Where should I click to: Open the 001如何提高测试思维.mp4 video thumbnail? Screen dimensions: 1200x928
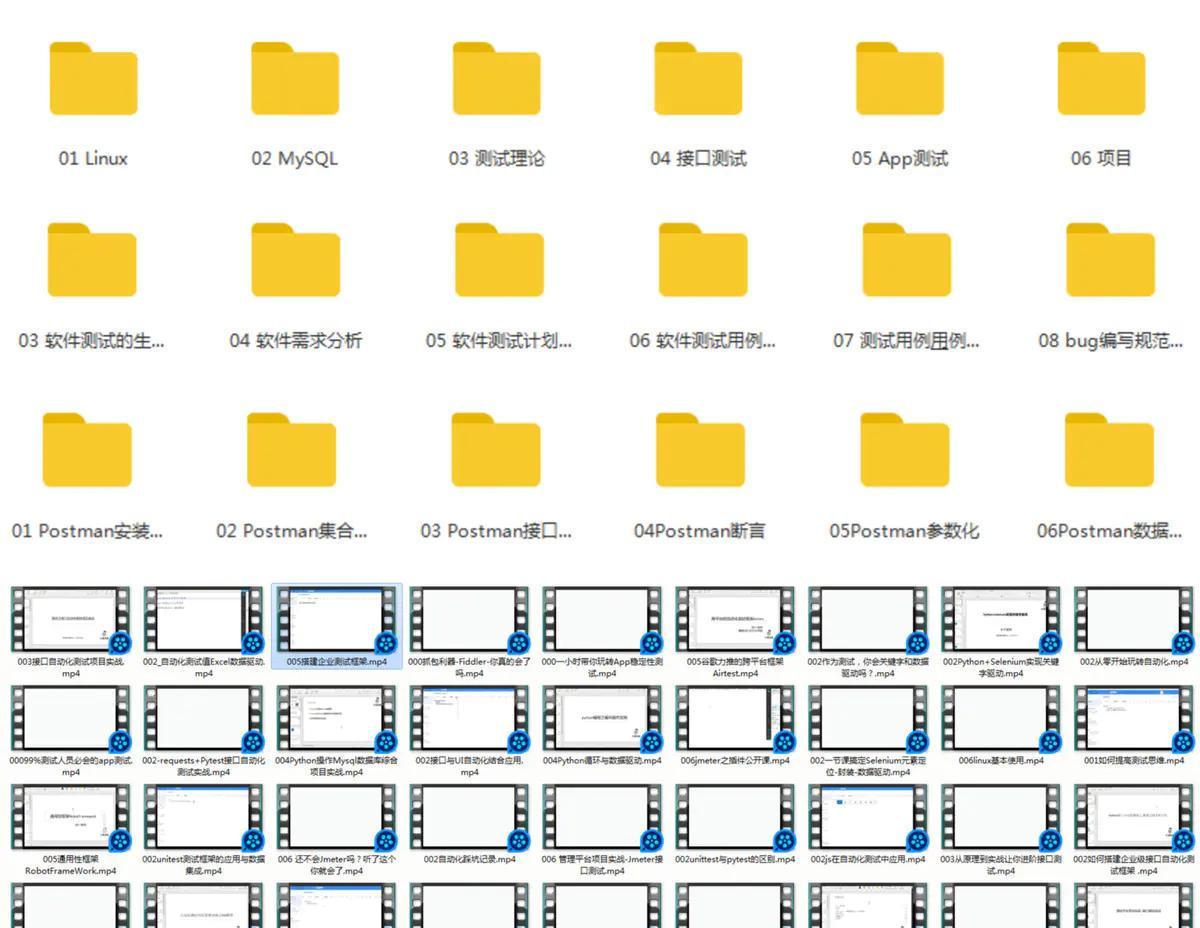tap(1135, 718)
